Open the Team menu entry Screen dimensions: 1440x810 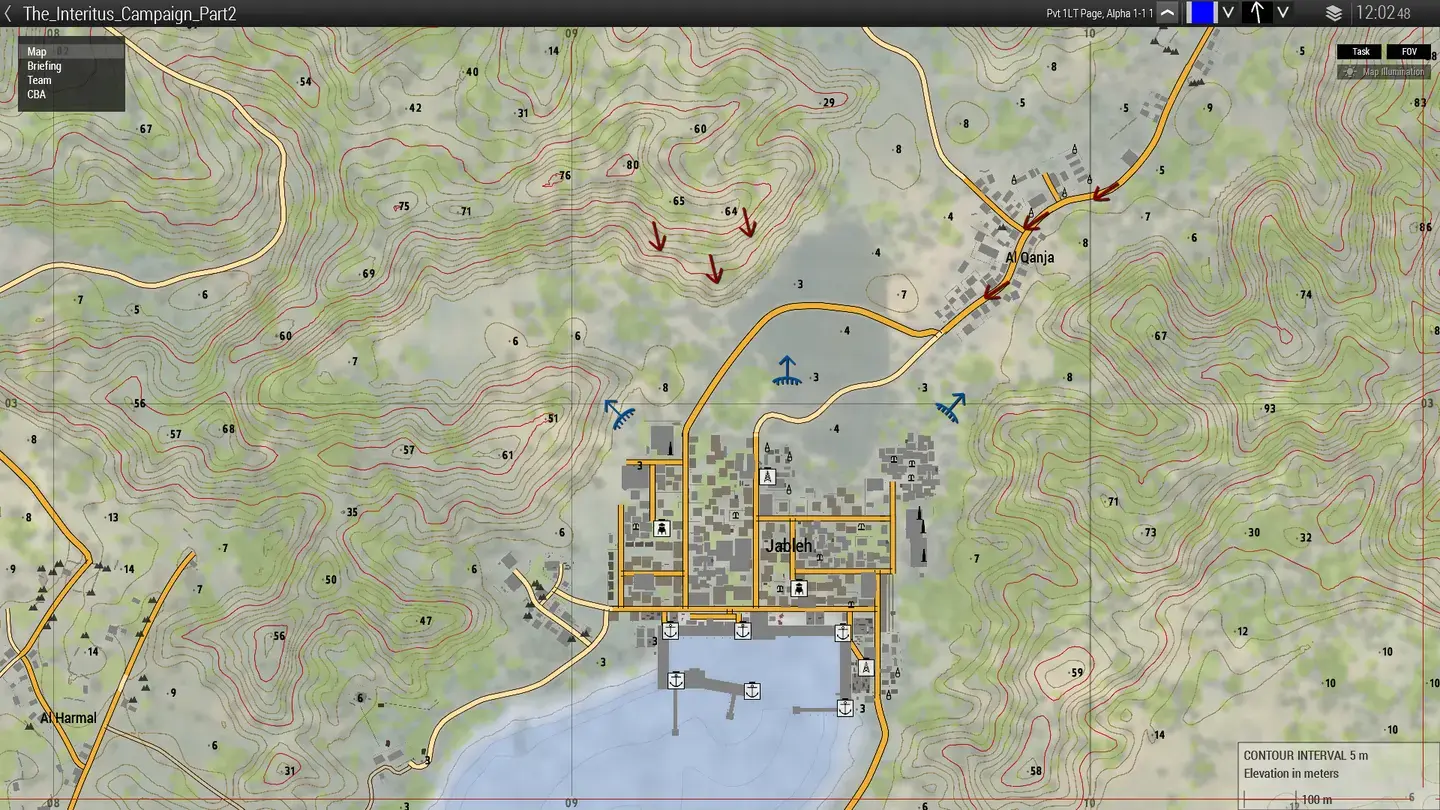[38, 80]
